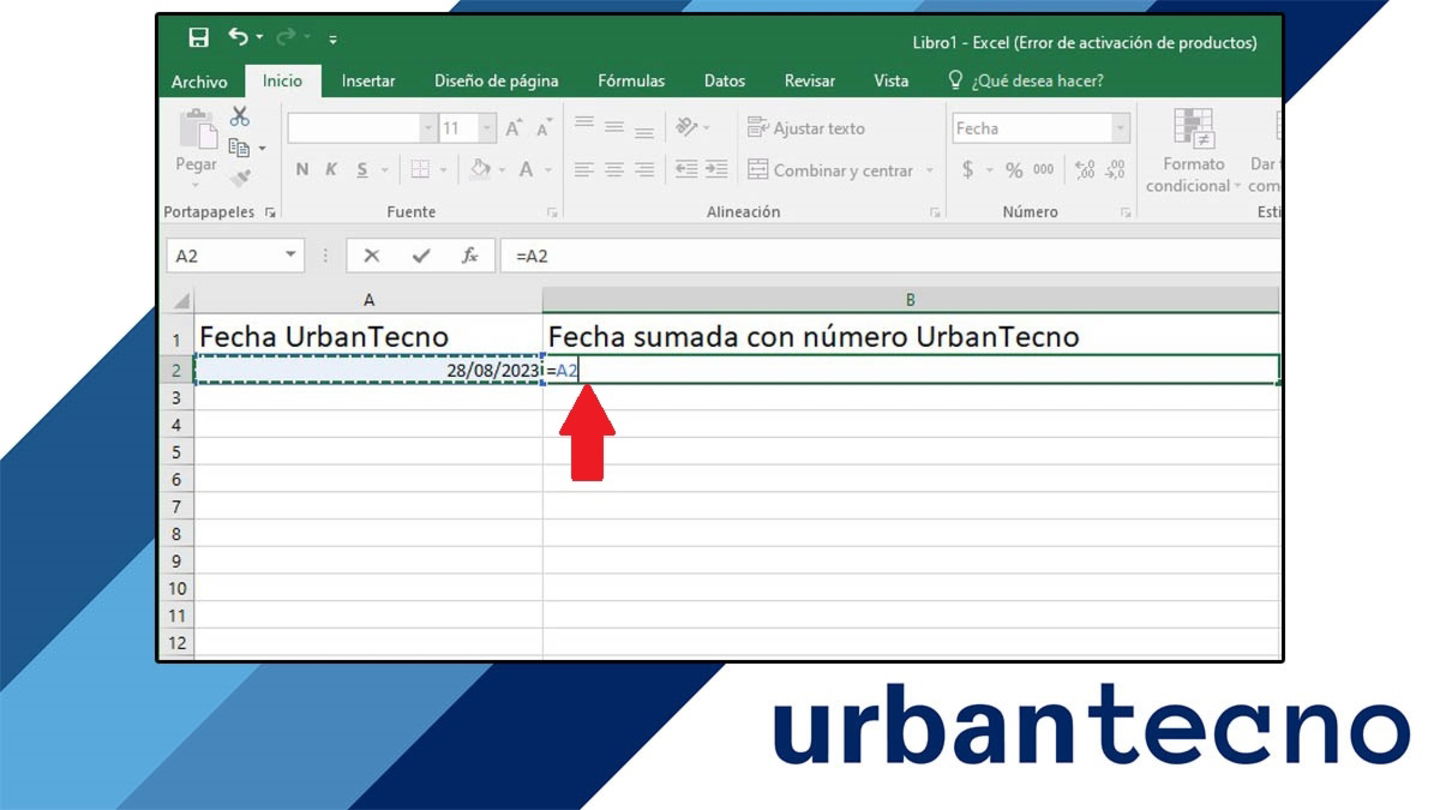Expand the font size 11 dropdown
This screenshot has height=810, width=1440.
click(487, 128)
